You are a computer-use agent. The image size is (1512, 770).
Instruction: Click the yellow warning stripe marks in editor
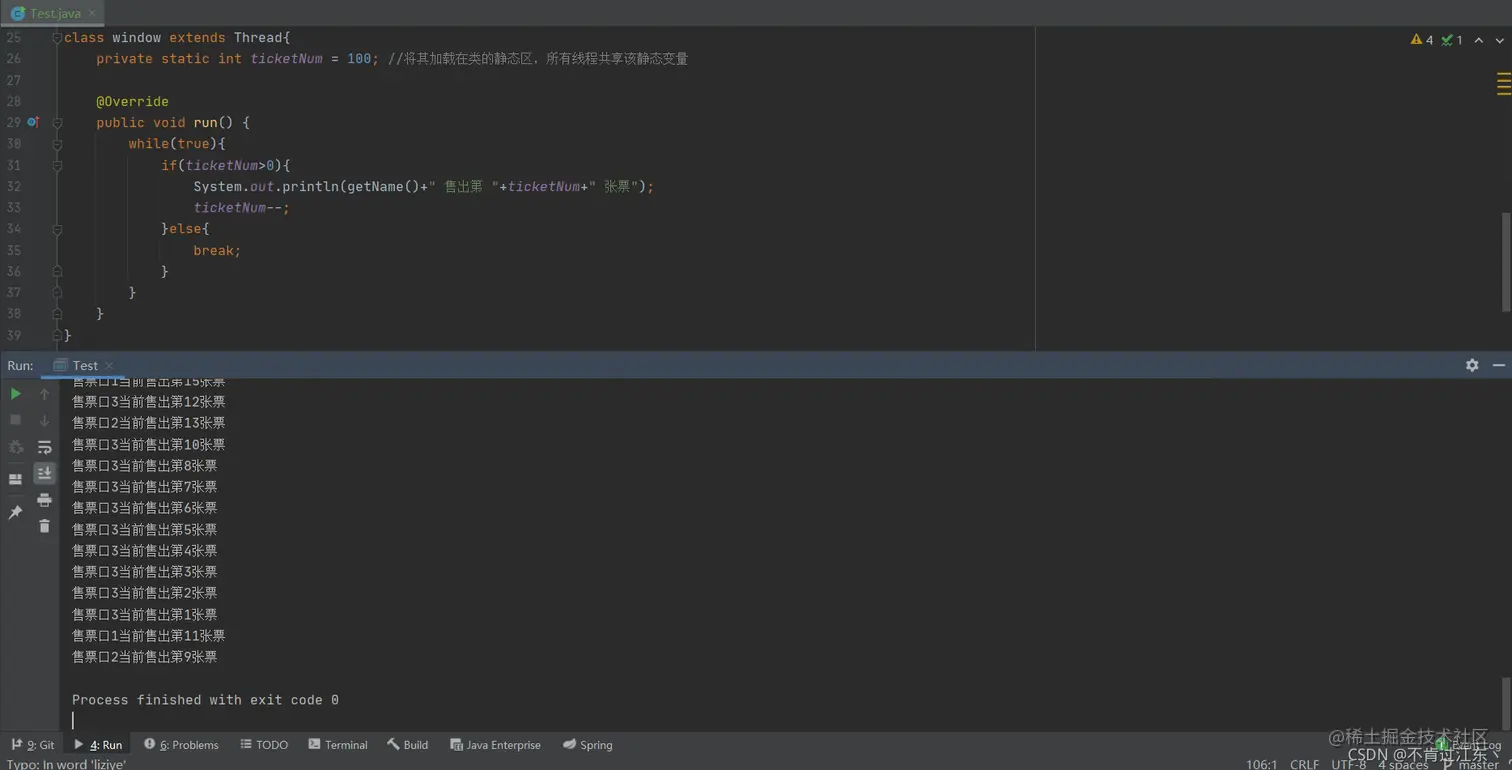click(x=1503, y=84)
